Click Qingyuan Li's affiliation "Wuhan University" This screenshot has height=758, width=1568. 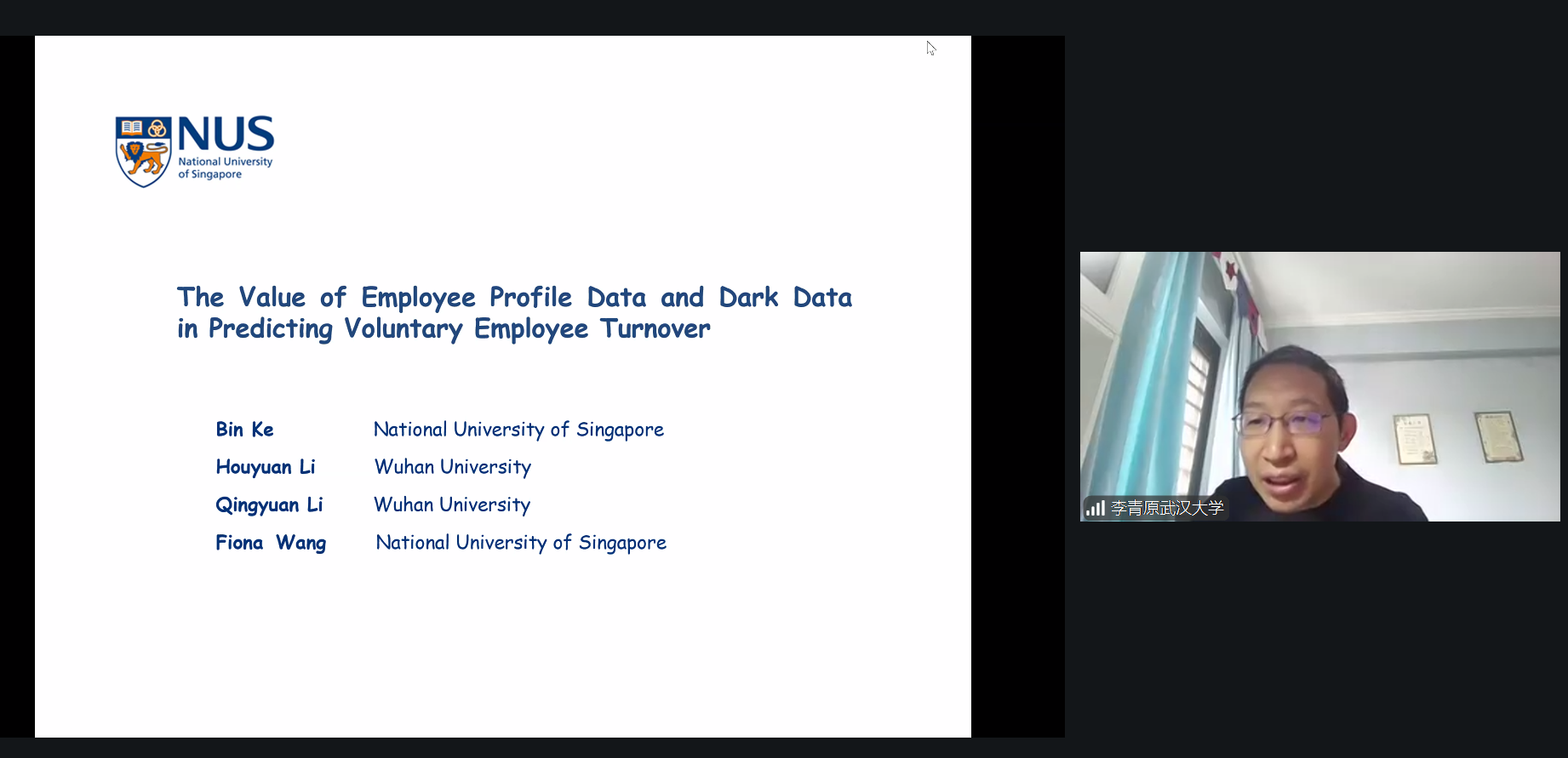452,505
